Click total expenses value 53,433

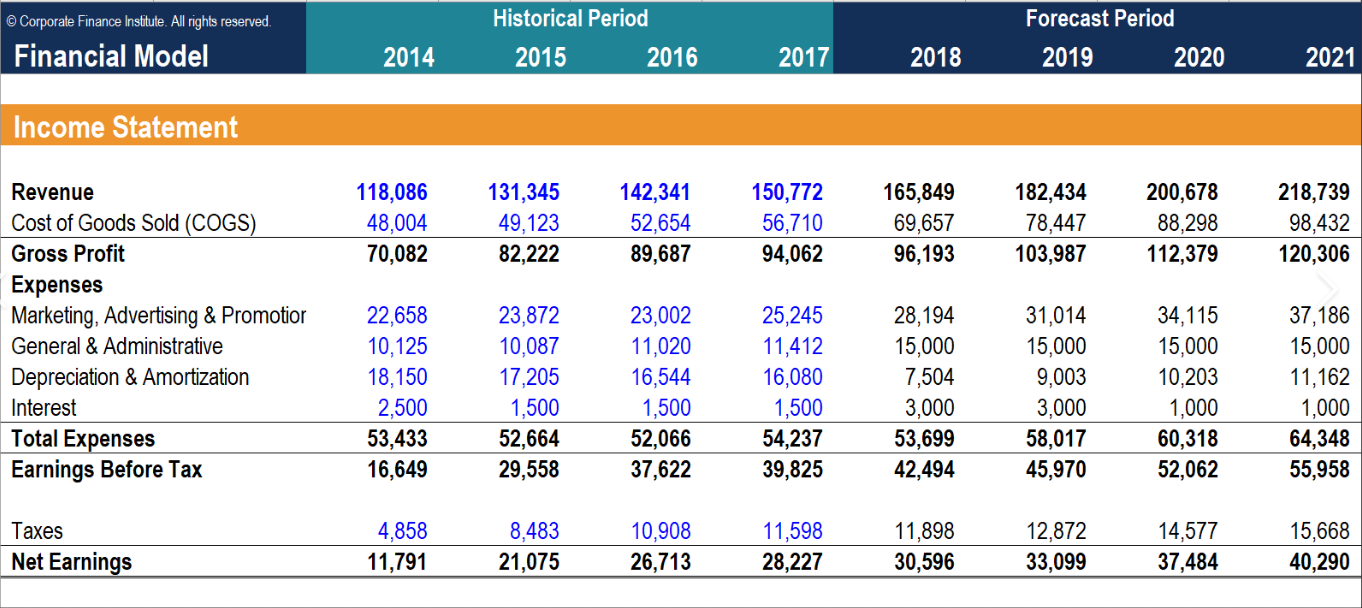tap(397, 439)
